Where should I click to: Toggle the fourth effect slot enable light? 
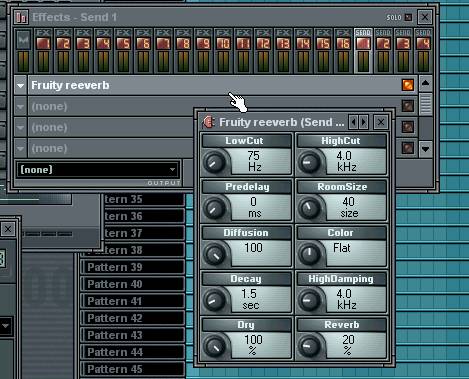408,148
